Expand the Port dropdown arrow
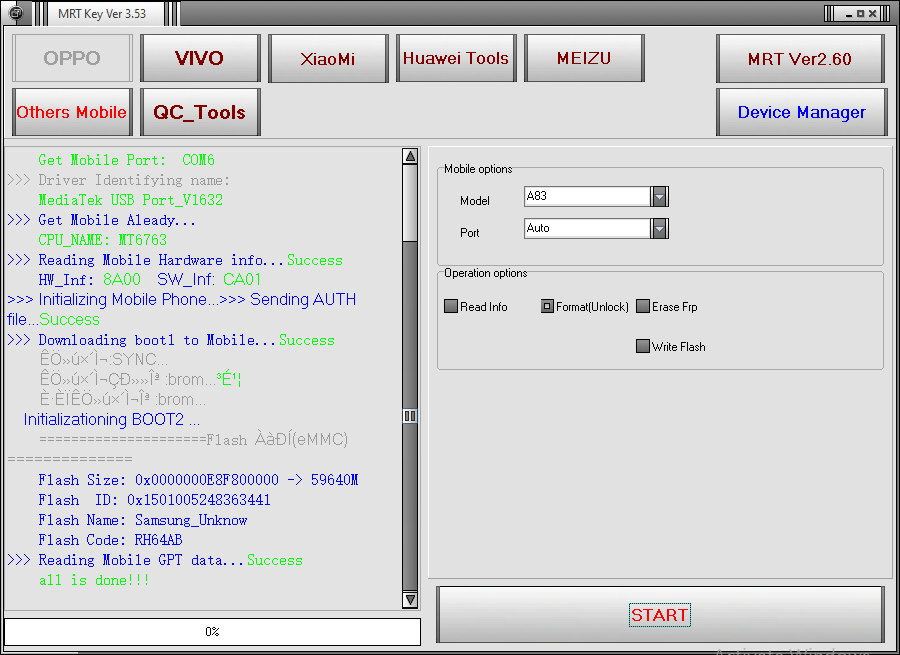The height and width of the screenshot is (655, 900). [x=659, y=228]
